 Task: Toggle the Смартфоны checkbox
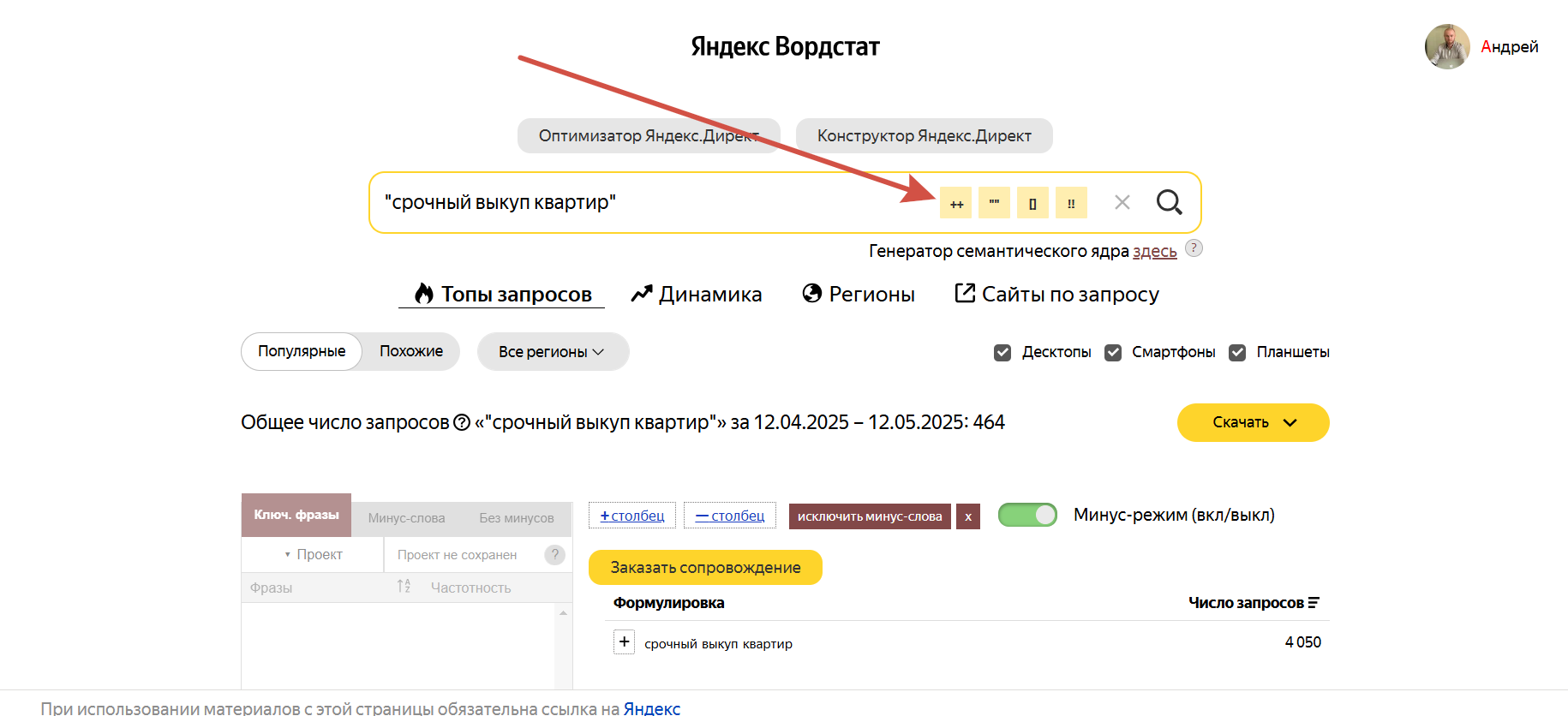point(1113,352)
